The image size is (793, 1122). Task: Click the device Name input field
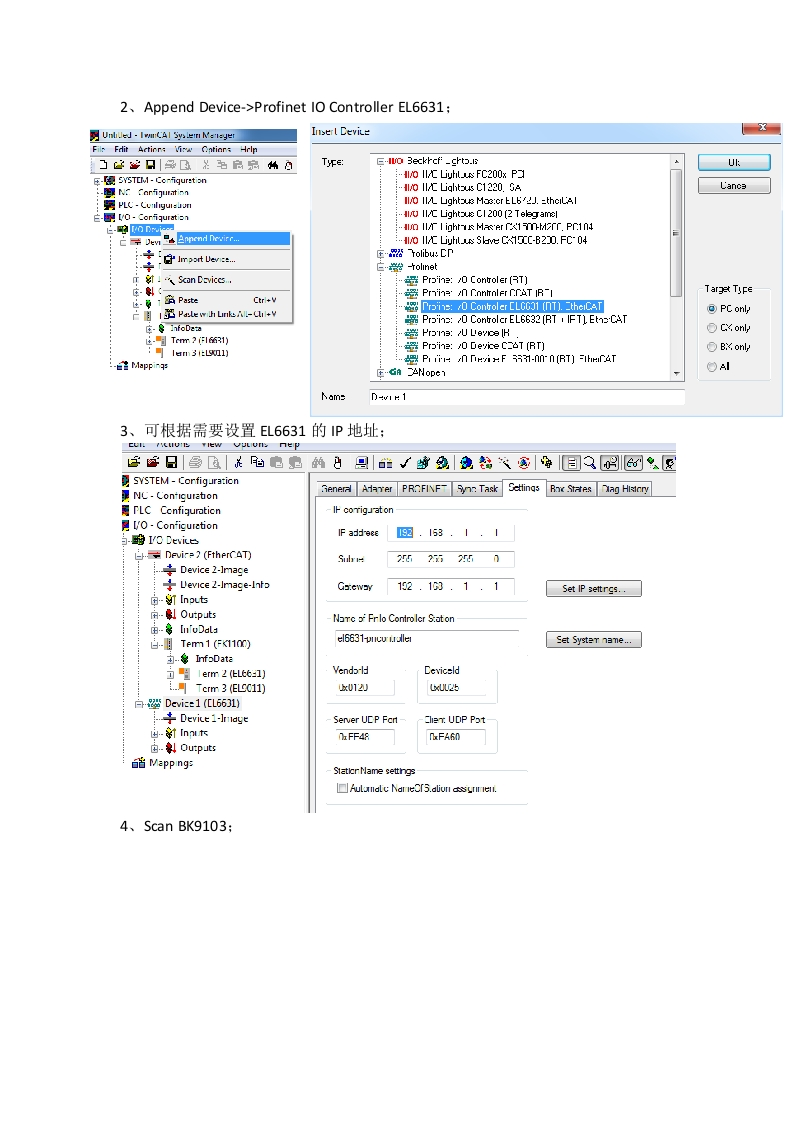525,397
